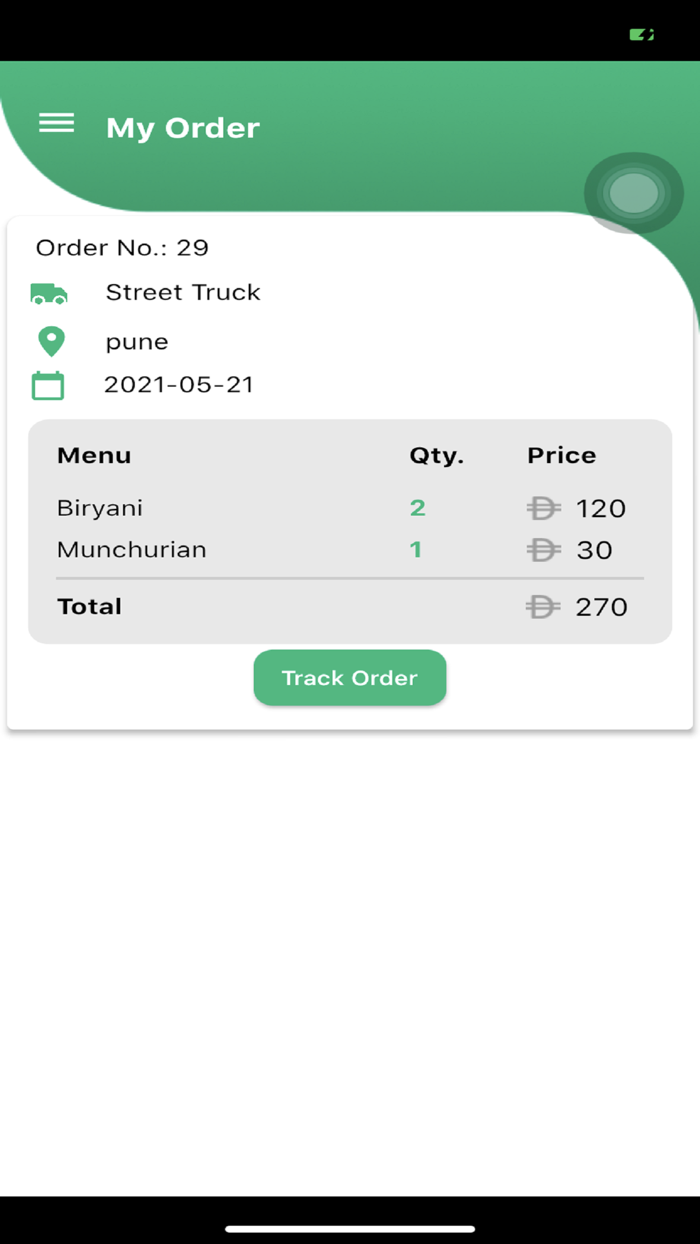Click the Order No.: 29 text
700x1244 pixels.
click(121, 248)
